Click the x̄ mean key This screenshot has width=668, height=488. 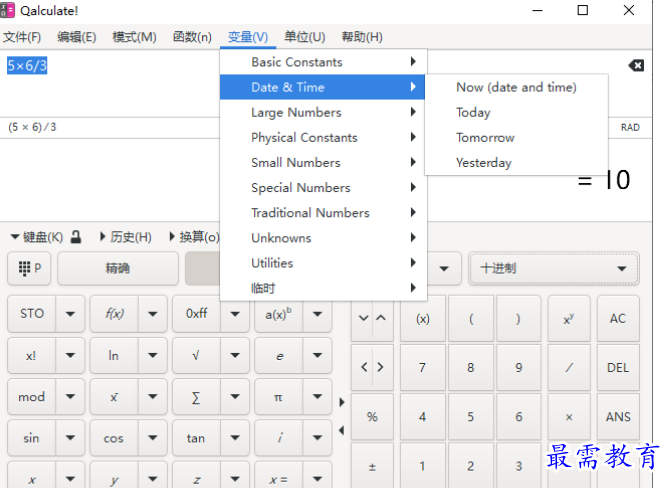(x=114, y=397)
